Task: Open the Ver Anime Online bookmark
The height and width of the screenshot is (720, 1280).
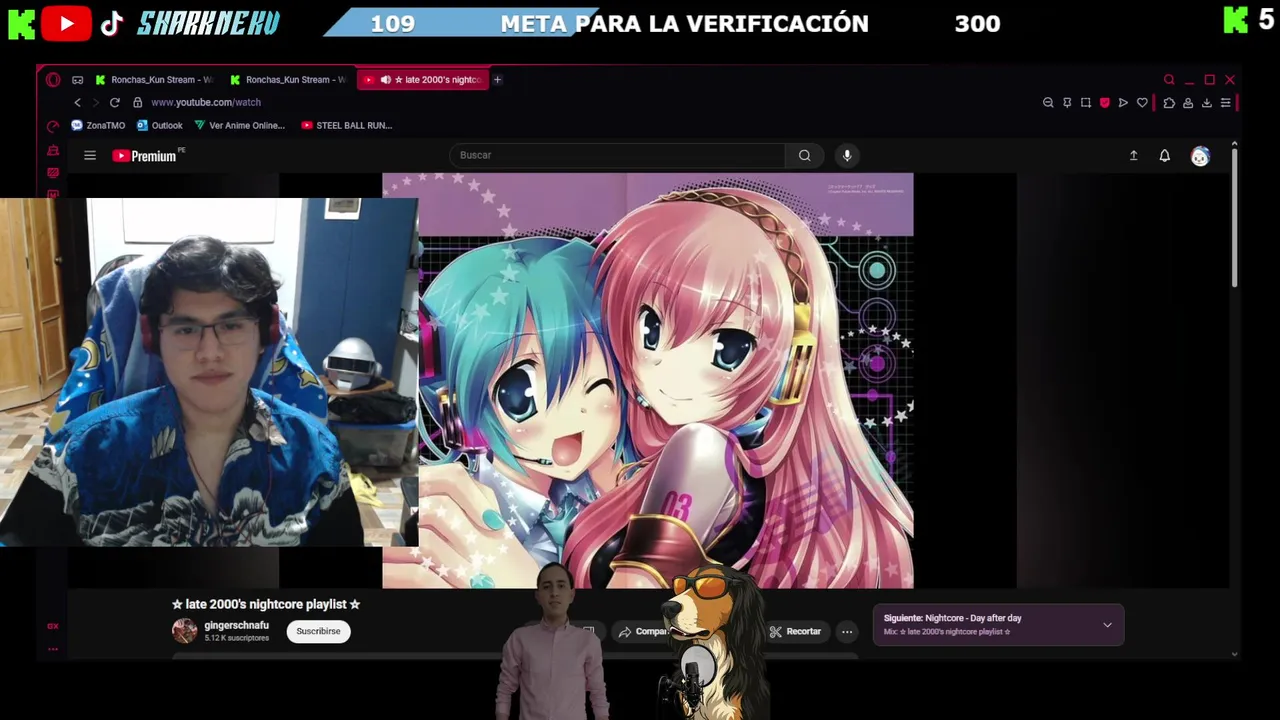Action: pyautogui.click(x=240, y=126)
